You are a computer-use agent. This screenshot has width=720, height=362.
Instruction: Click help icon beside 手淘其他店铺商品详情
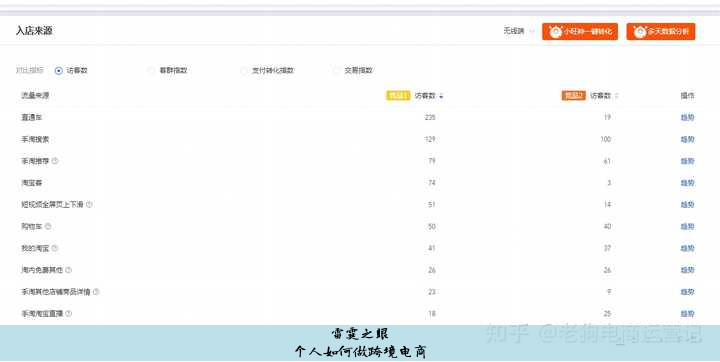click(96, 292)
